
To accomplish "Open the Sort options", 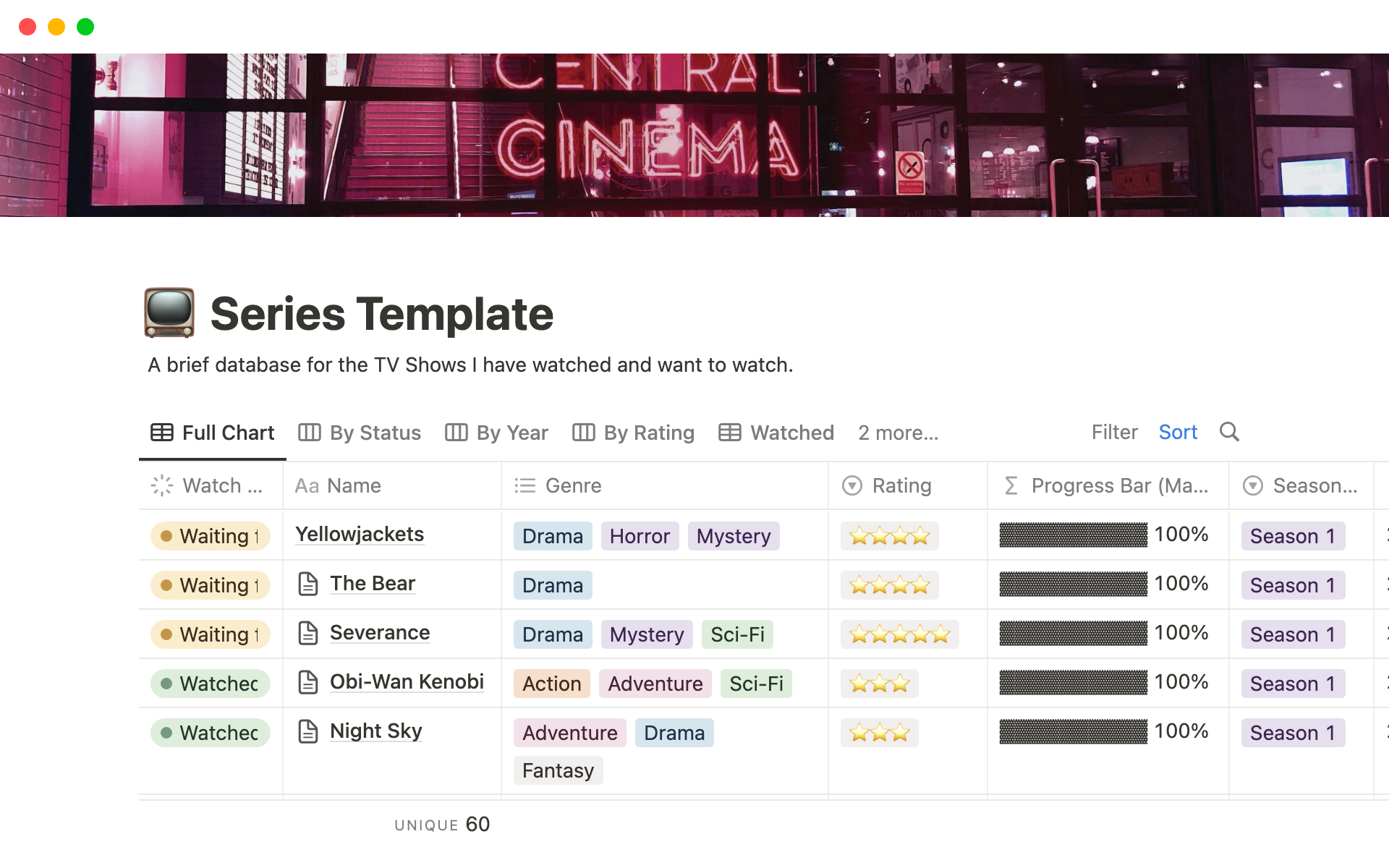I will 1178,432.
